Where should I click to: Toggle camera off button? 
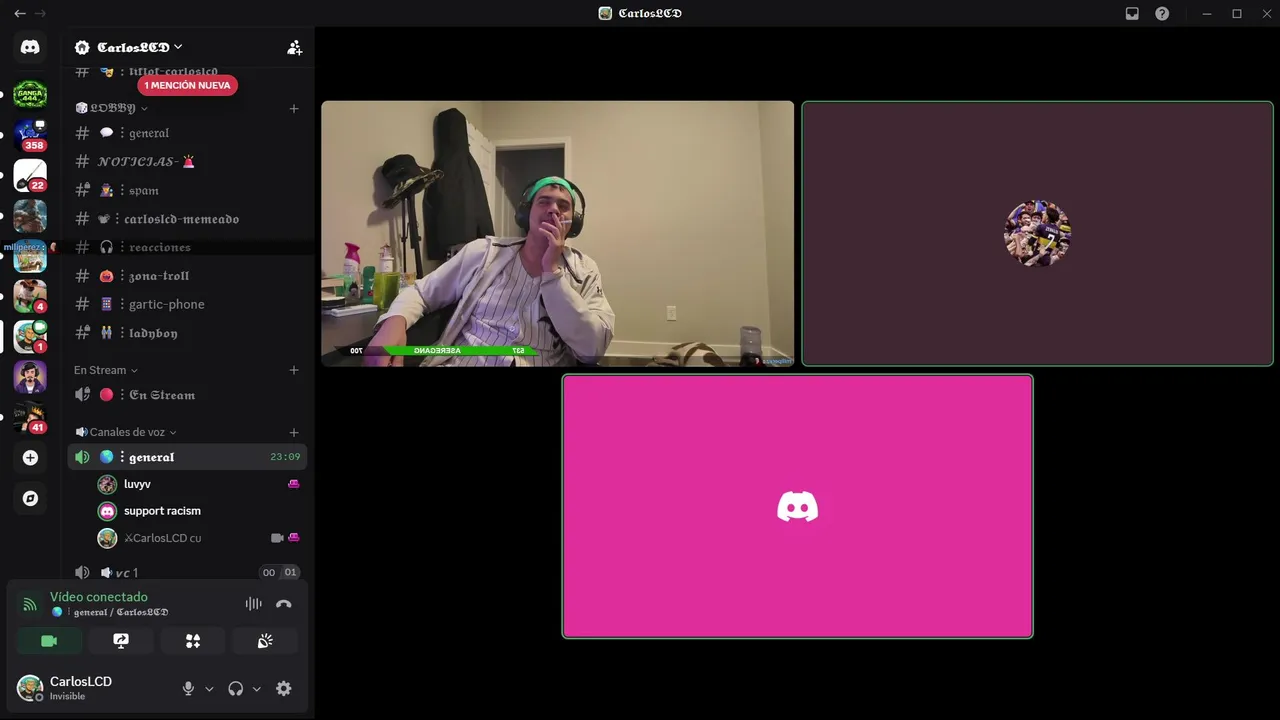49,641
